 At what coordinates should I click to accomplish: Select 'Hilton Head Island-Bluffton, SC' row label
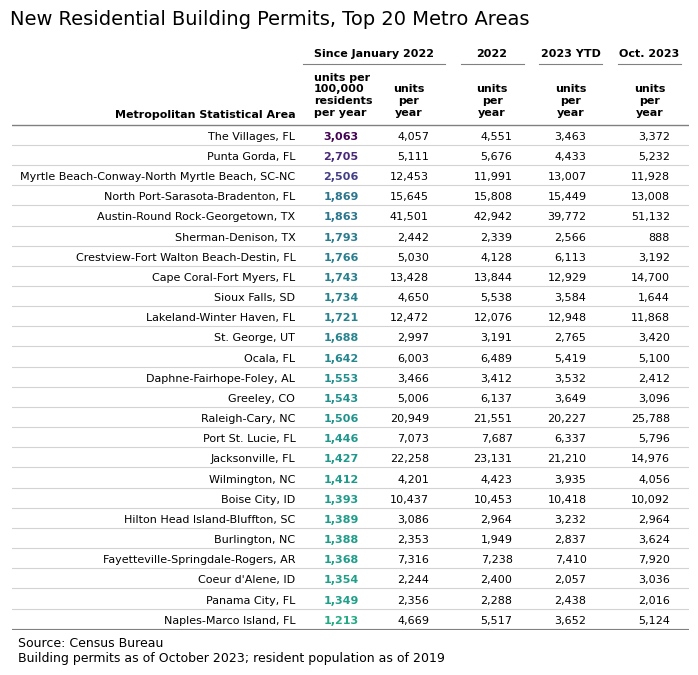coord(210,520)
